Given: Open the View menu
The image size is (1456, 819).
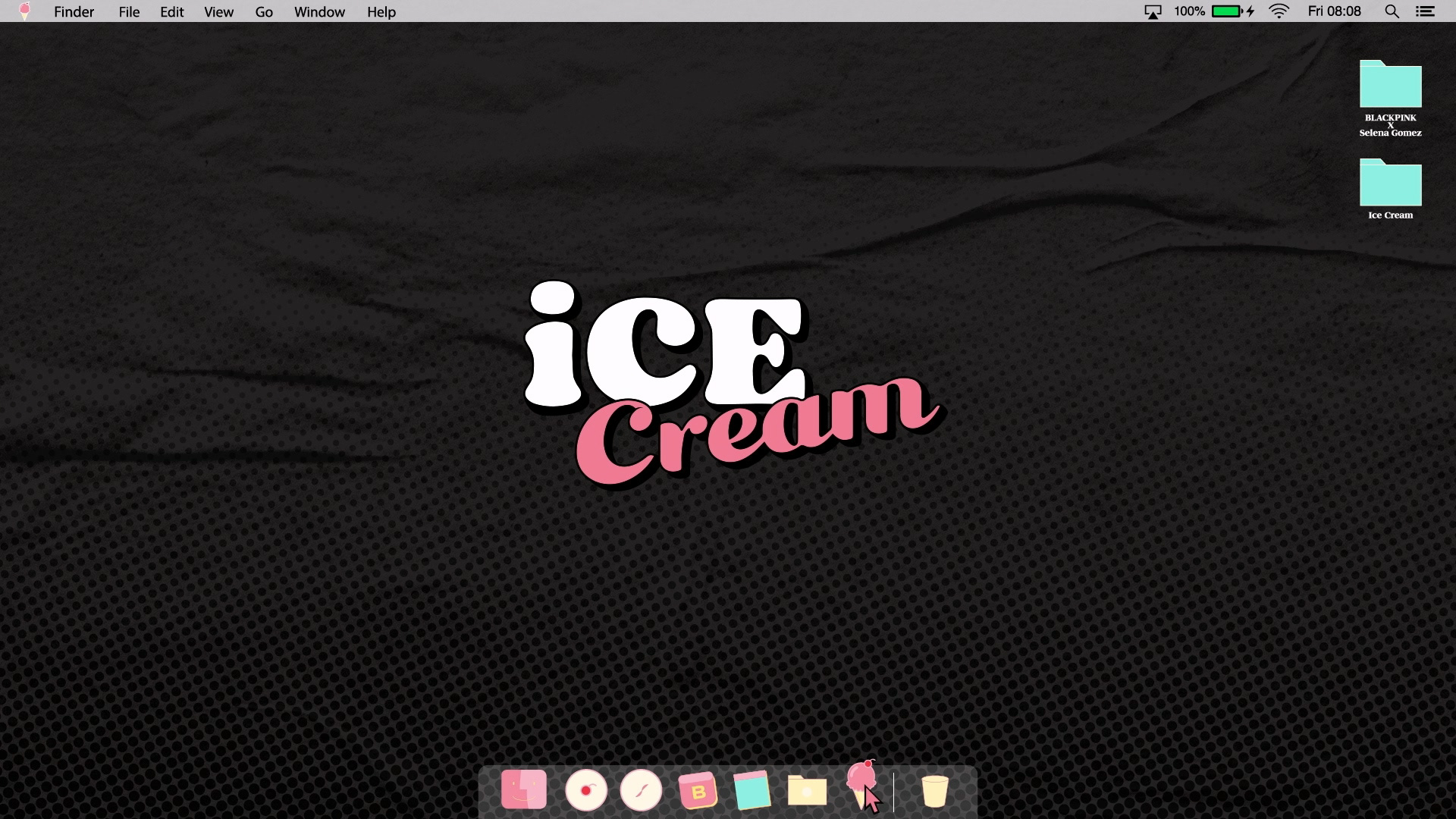Looking at the screenshot, I should pos(218,12).
